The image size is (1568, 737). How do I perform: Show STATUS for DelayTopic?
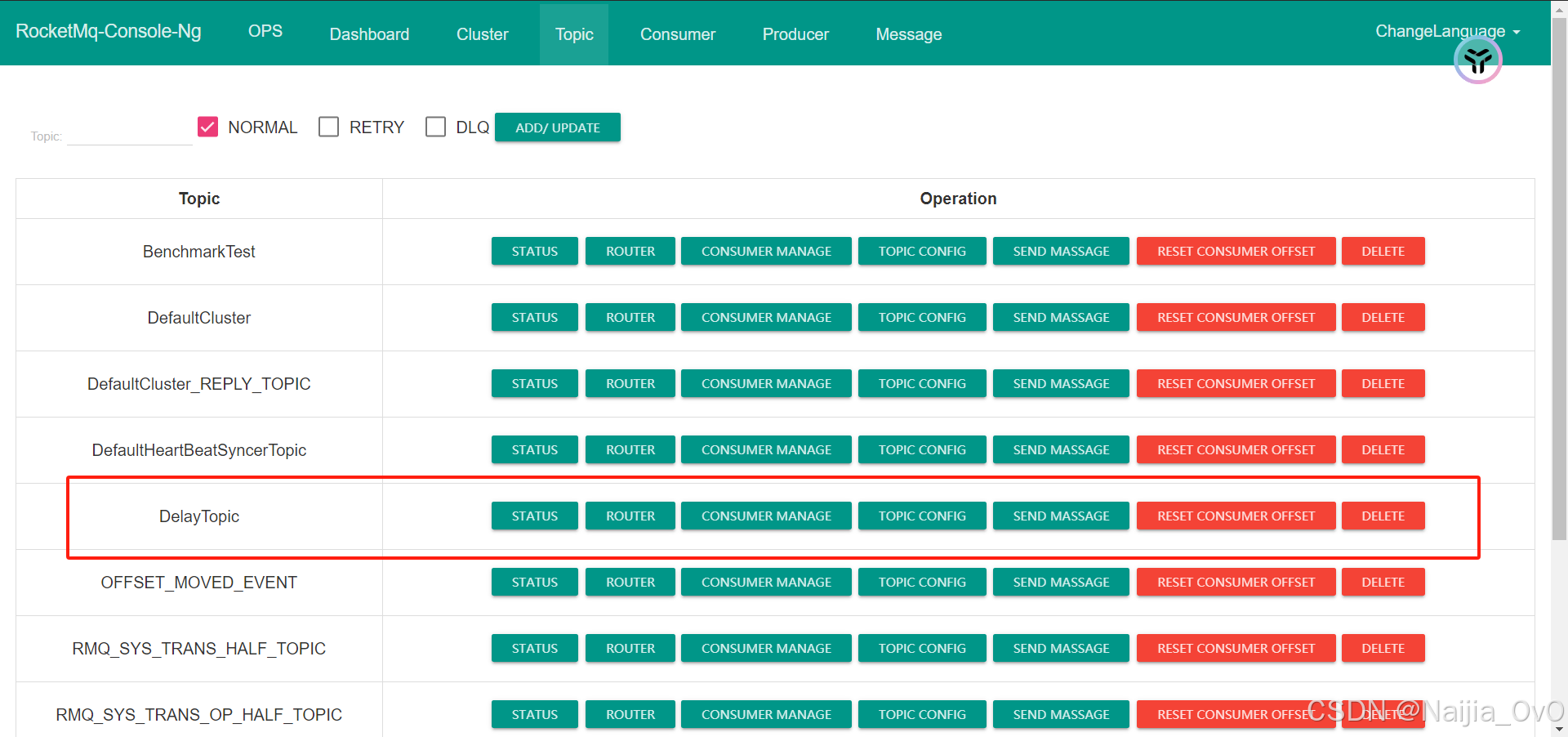click(x=535, y=516)
